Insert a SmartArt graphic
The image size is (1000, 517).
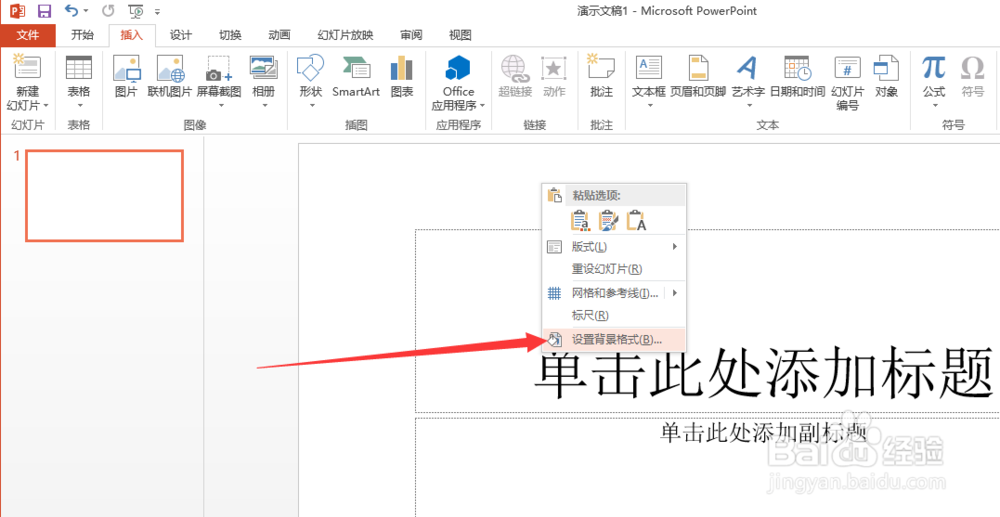[356, 75]
